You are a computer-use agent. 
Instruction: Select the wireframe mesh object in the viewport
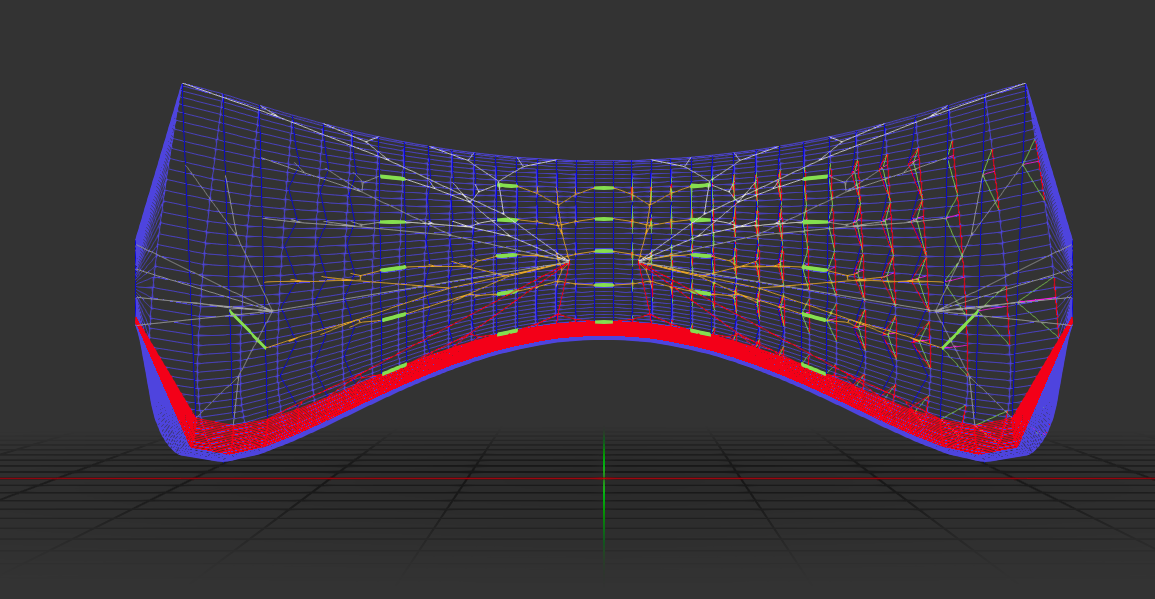[604, 272]
